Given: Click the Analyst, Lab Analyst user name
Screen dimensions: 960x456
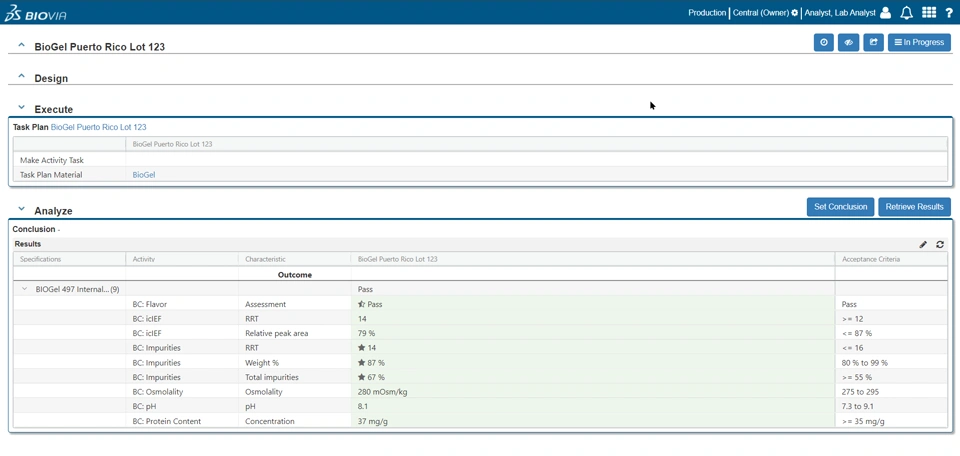Looking at the screenshot, I should coord(840,13).
